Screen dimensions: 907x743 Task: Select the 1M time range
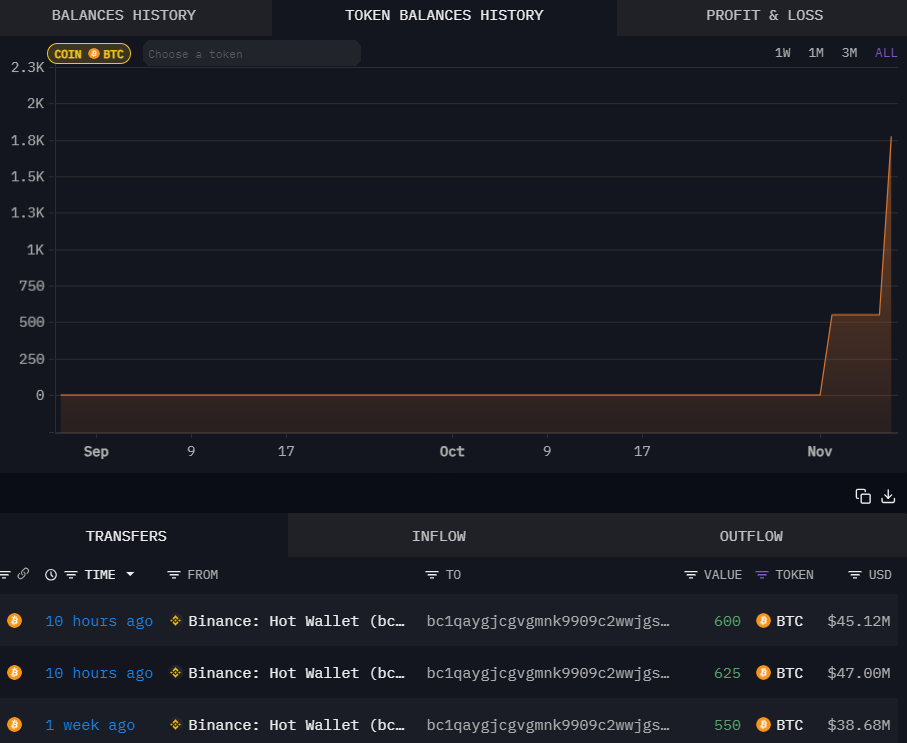point(816,53)
